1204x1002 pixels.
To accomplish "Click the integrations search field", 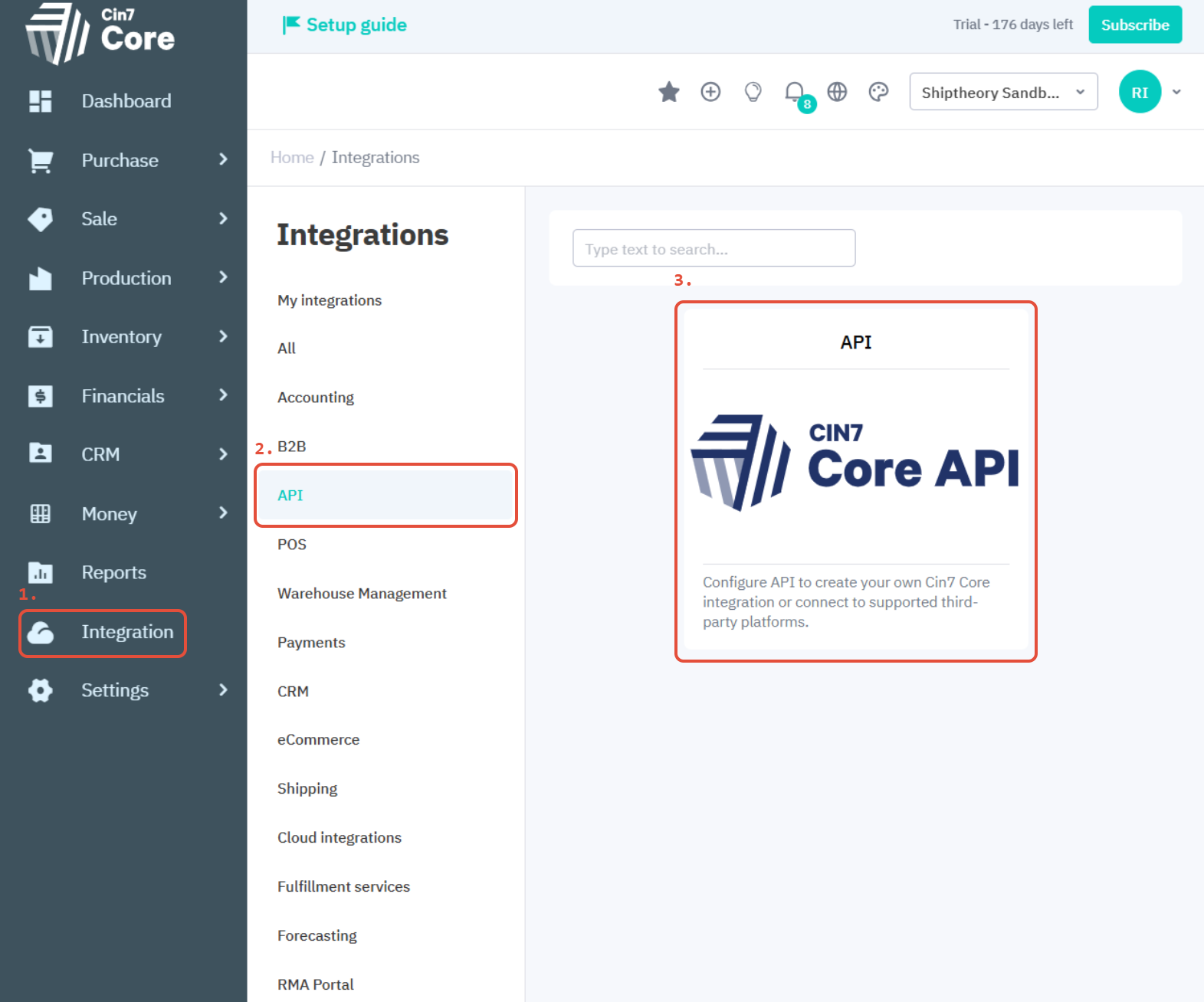I will pyautogui.click(x=714, y=248).
